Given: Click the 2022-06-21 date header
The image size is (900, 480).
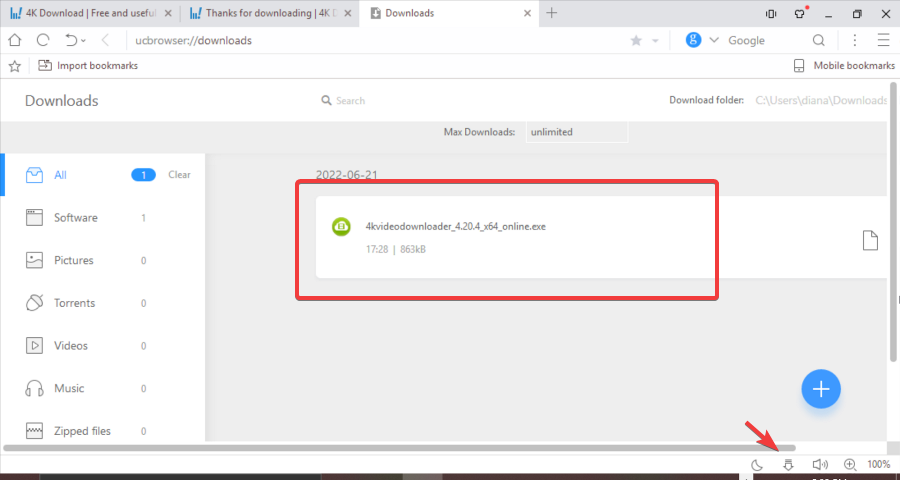Looking at the screenshot, I should [x=347, y=175].
